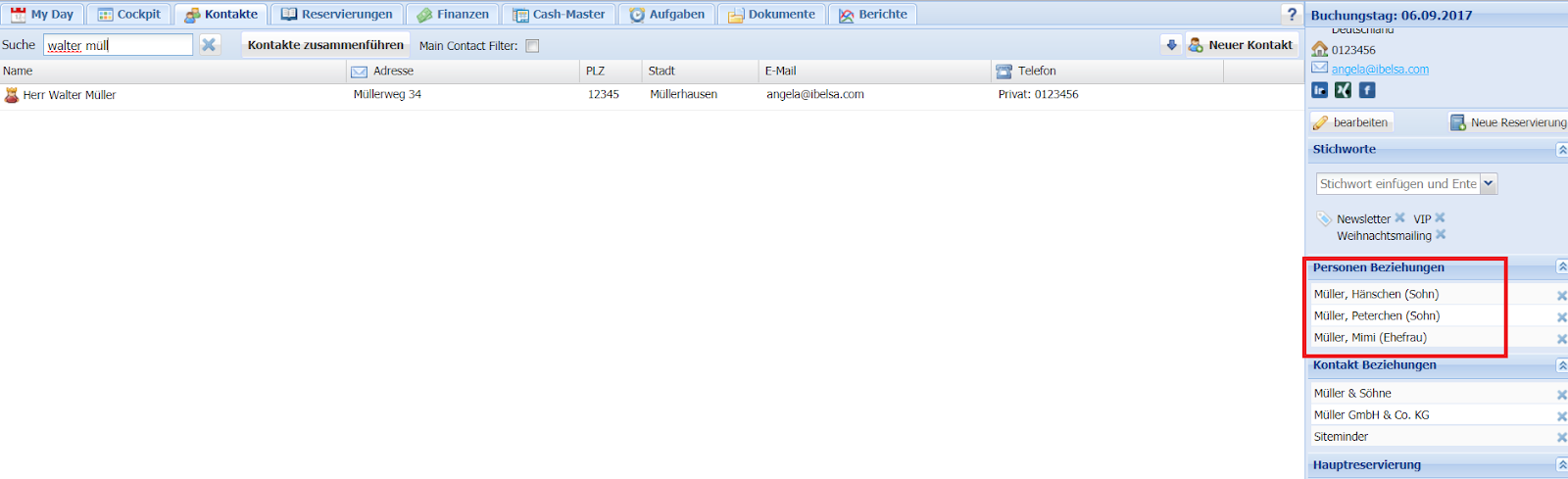Clear the search field with X icon
The width and height of the screenshot is (1568, 479).
pos(209,45)
